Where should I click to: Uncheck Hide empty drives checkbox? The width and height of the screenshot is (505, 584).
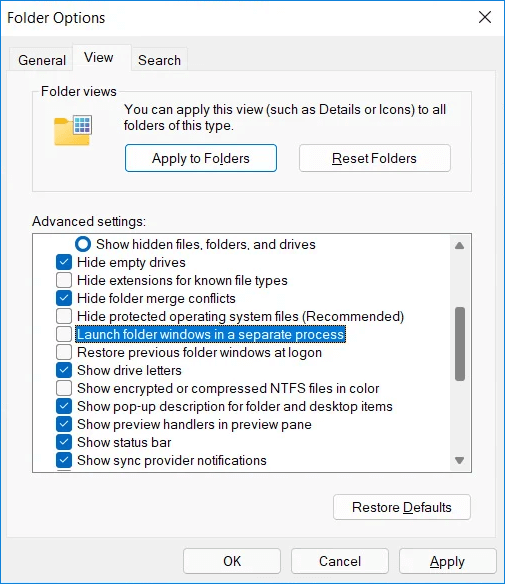64,262
